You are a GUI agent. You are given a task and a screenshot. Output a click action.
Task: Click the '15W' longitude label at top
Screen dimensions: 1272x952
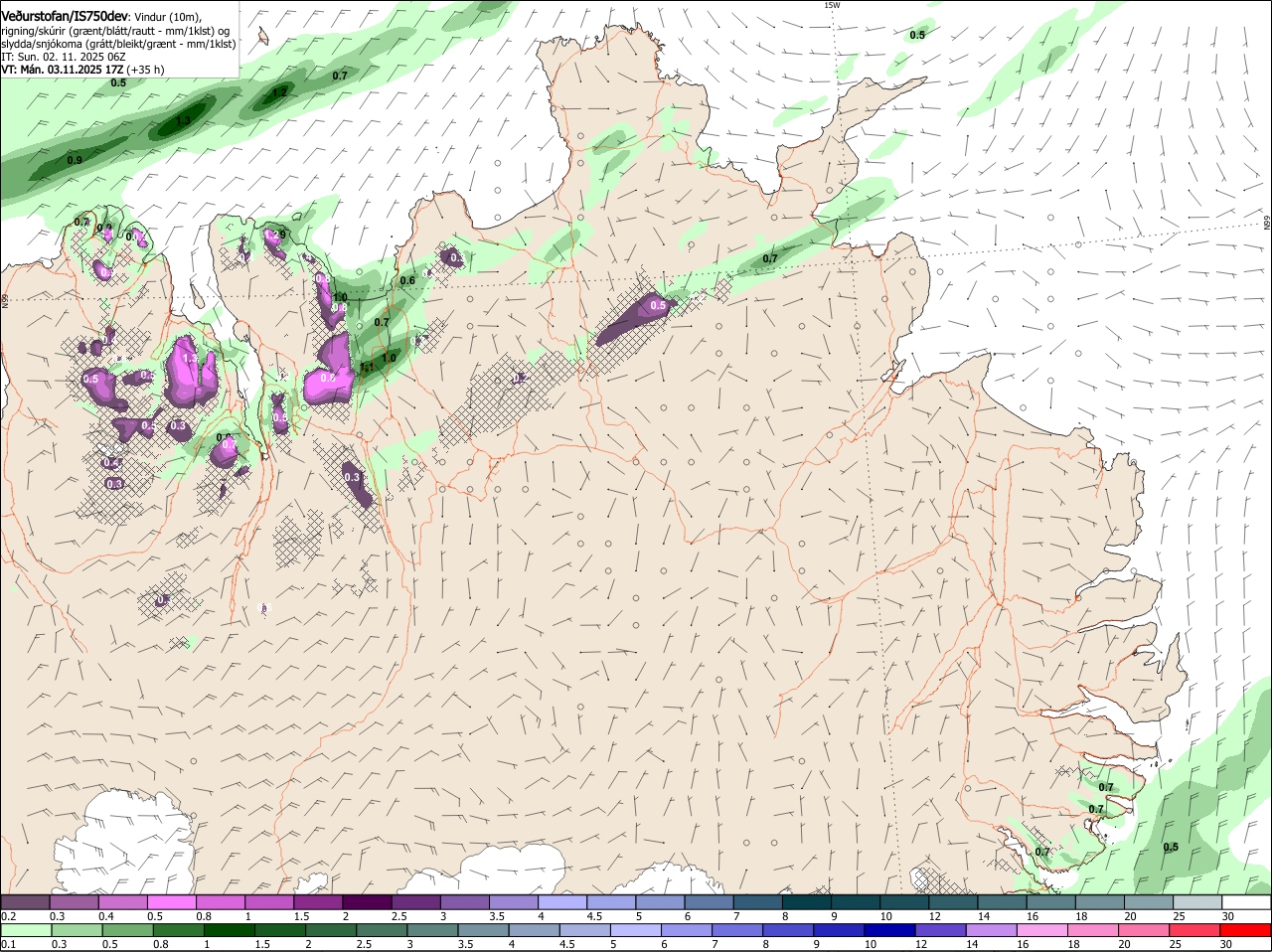(x=832, y=5)
